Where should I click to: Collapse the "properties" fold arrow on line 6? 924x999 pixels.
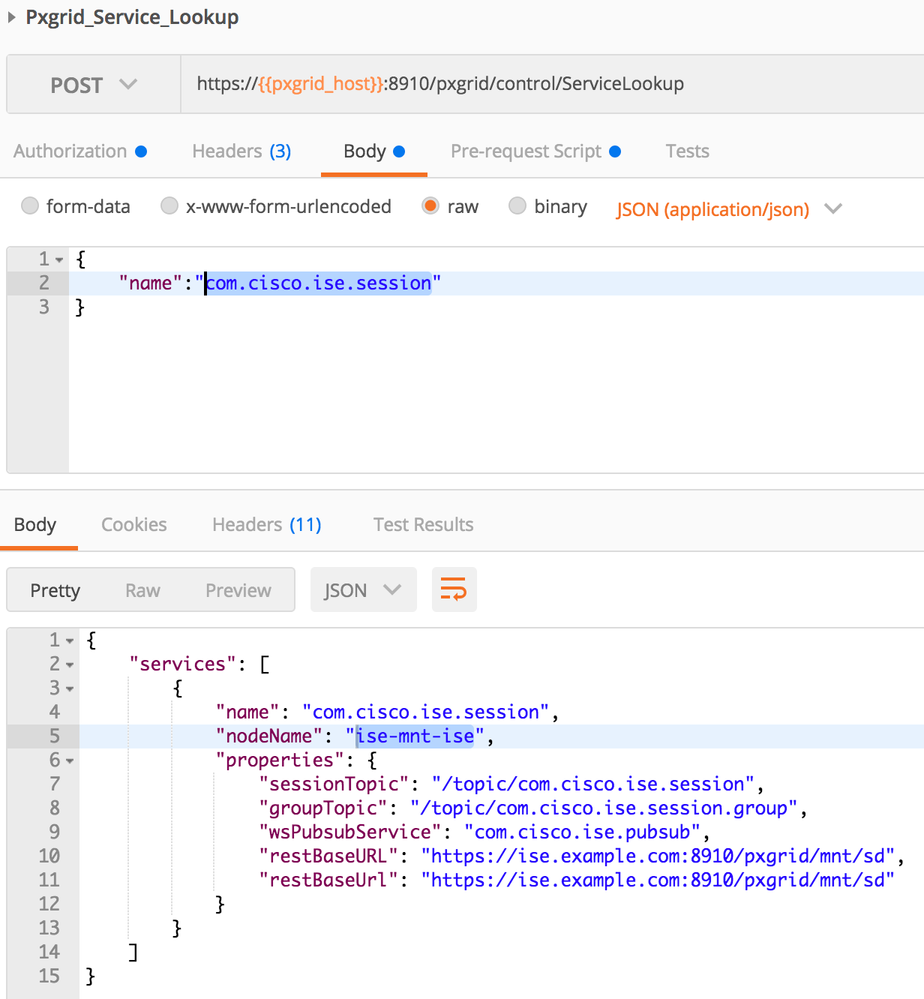pos(70,761)
